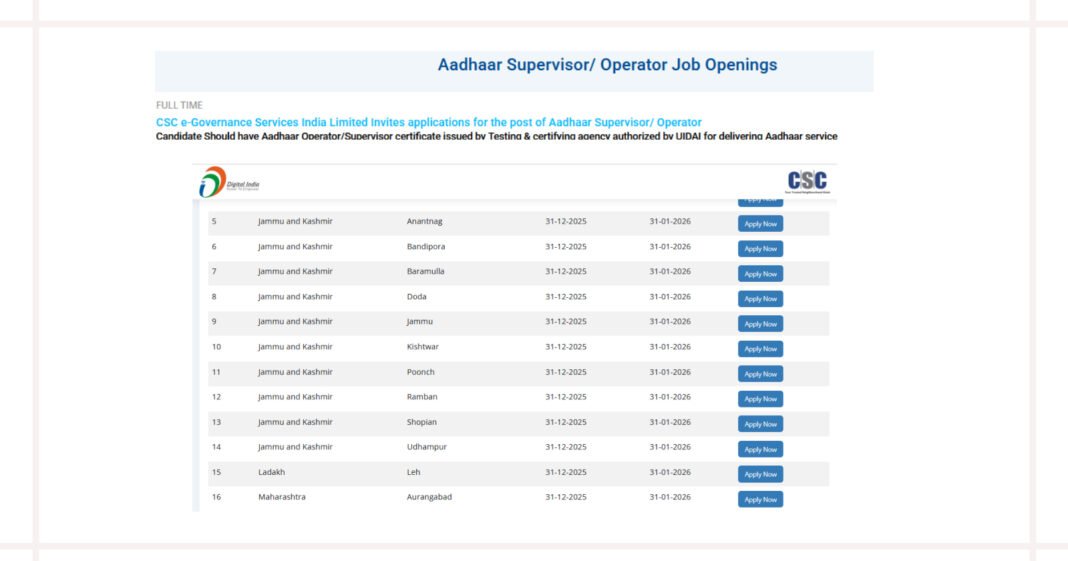Screen dimensions: 1068x561
Task: Apply Now for Baramulla position
Action: (760, 274)
